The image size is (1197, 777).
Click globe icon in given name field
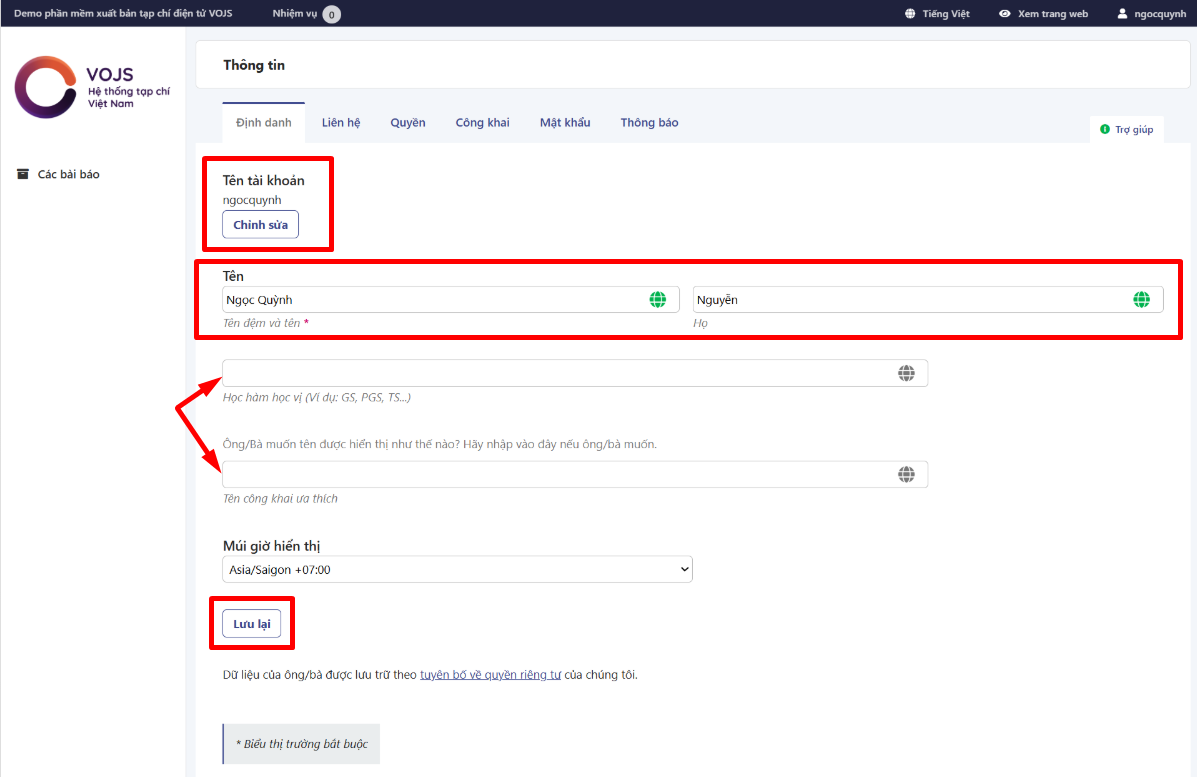[657, 300]
